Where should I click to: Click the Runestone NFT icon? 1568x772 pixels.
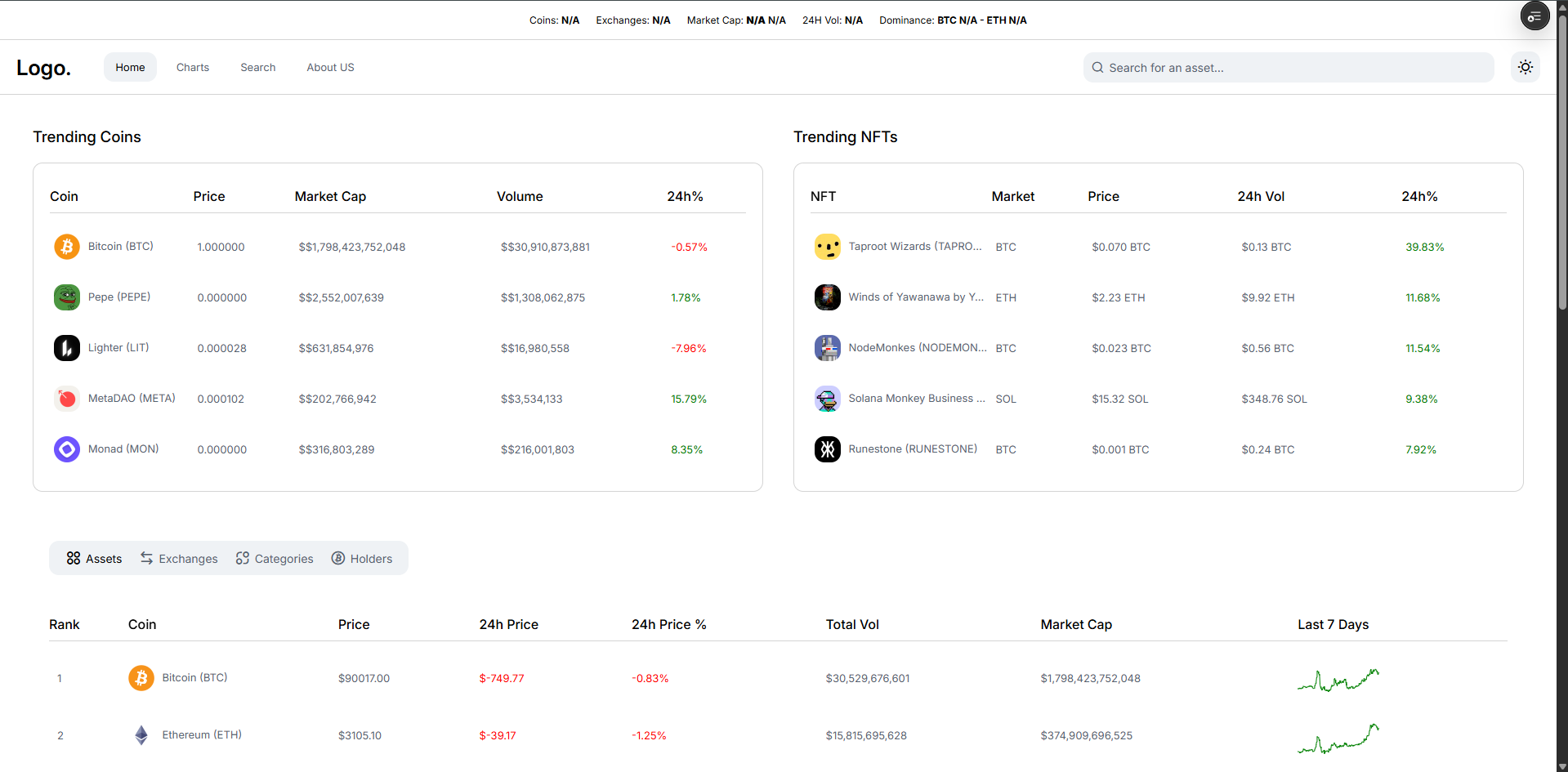(x=827, y=449)
